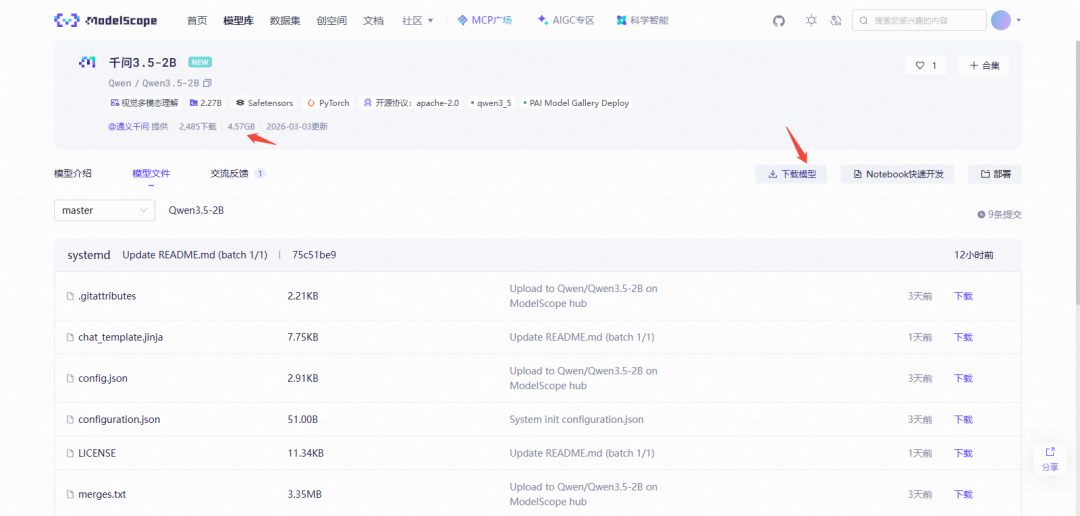This screenshot has height=516, width=1080.
Task: Open the @通义千问 provider link
Action: point(128,127)
